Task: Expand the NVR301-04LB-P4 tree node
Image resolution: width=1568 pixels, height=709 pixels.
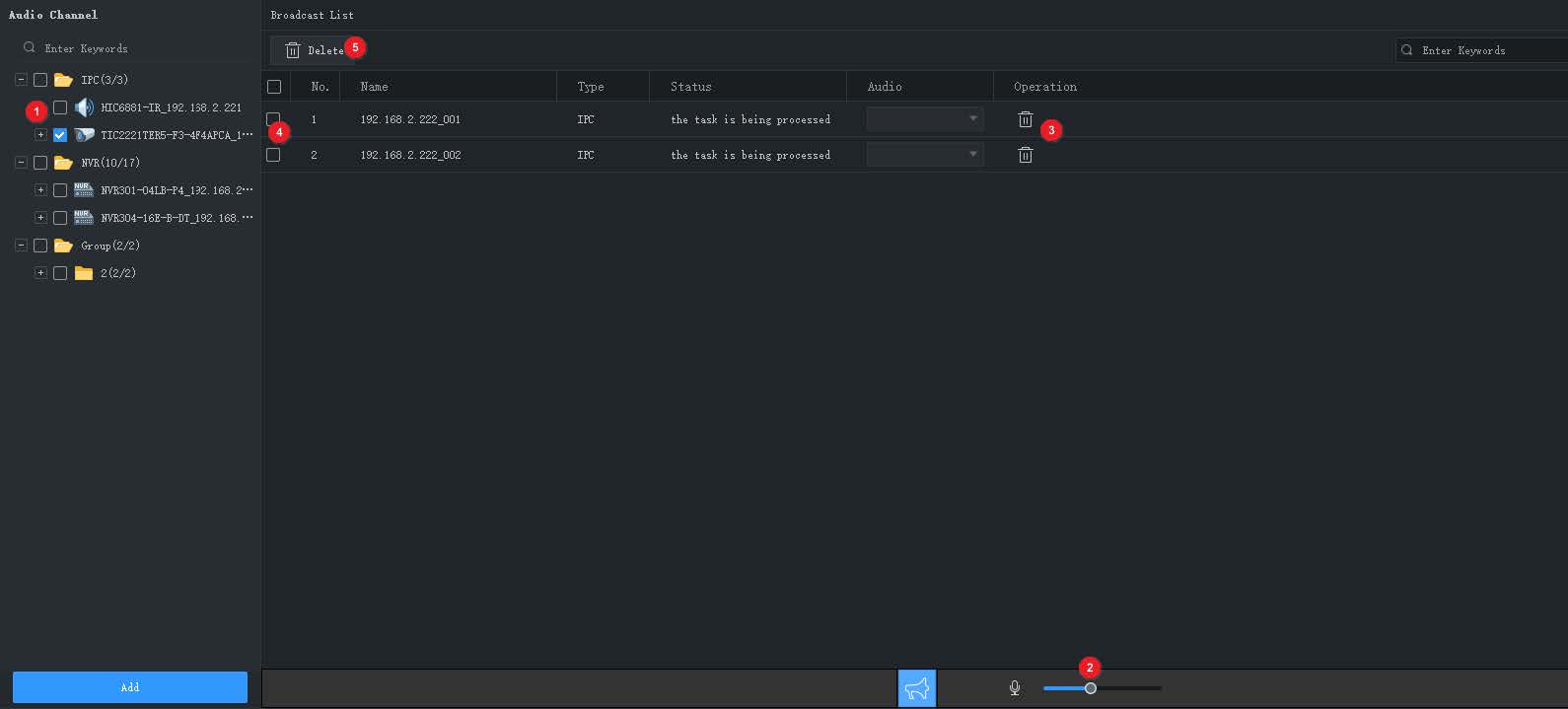Action: point(40,190)
